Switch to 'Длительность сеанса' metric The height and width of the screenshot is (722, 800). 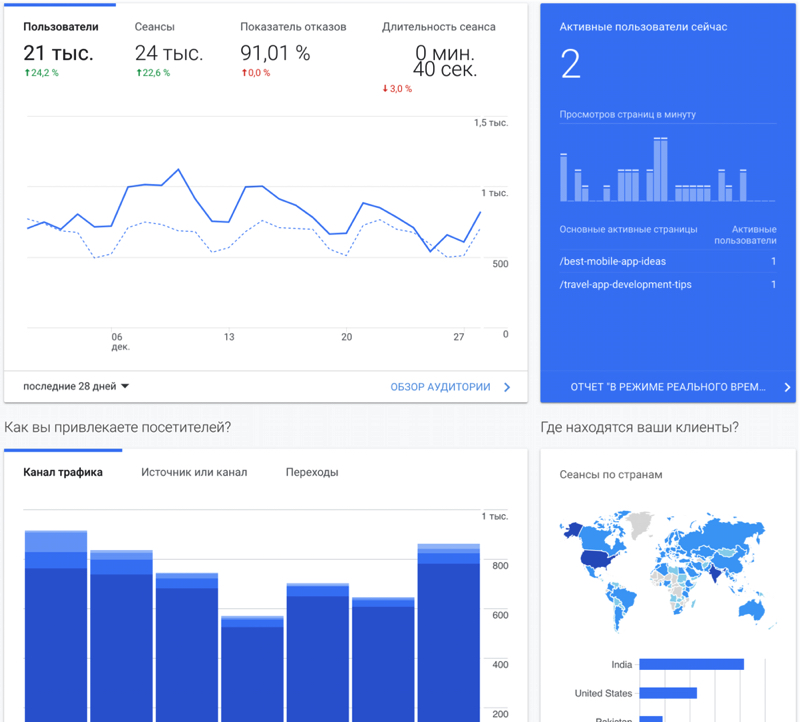tap(438, 27)
